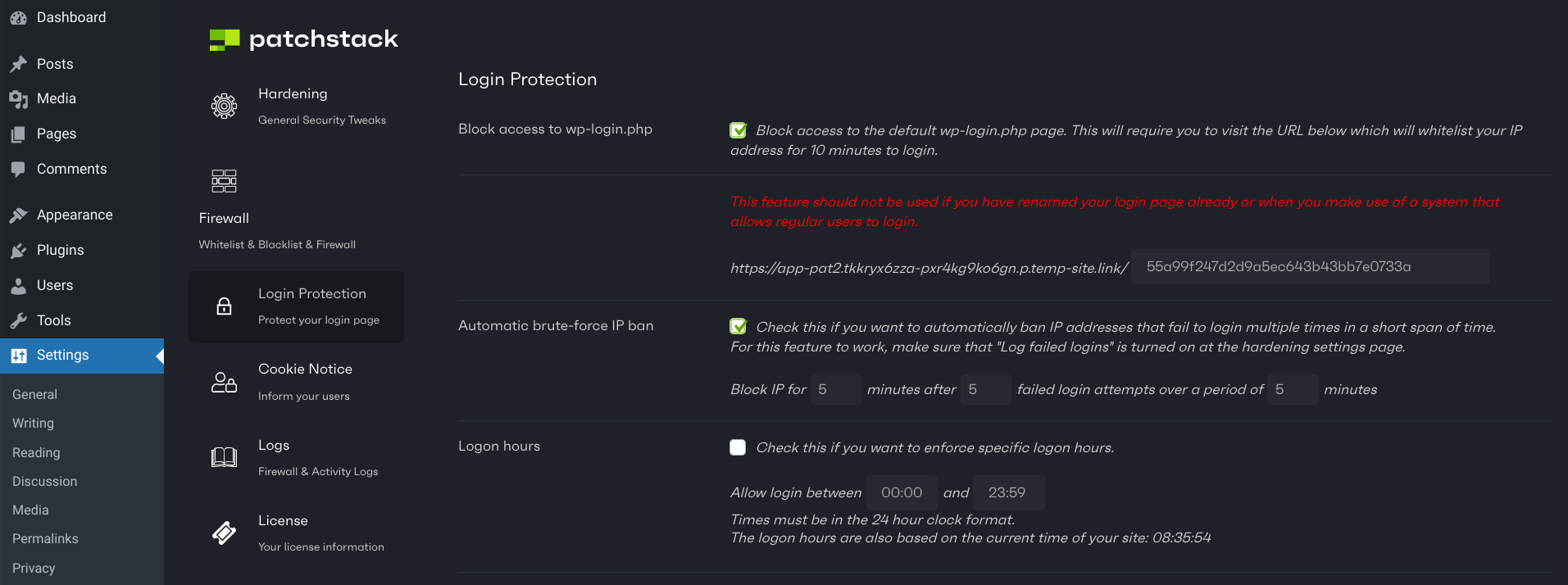Click the Block IP for minutes field
The width and height of the screenshot is (1568, 585).
[x=835, y=390]
